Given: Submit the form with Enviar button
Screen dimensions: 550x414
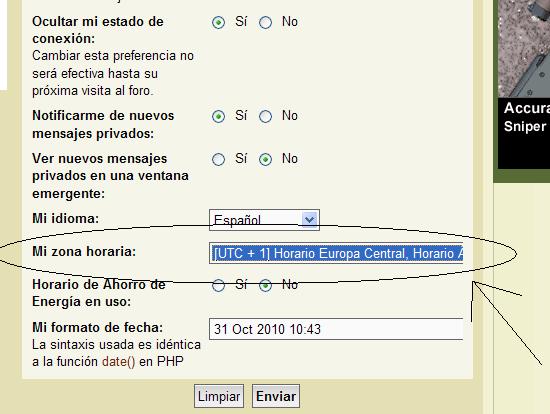Looking at the screenshot, I should [276, 396].
